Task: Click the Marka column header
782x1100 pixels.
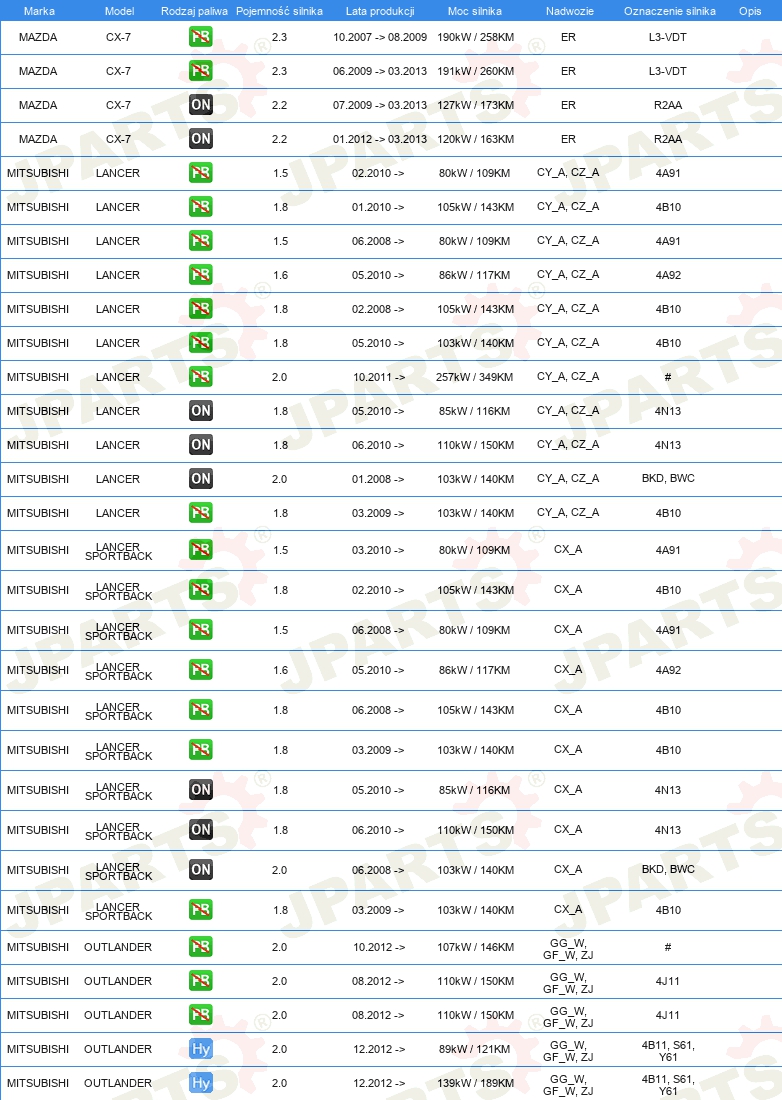Action: click(39, 11)
